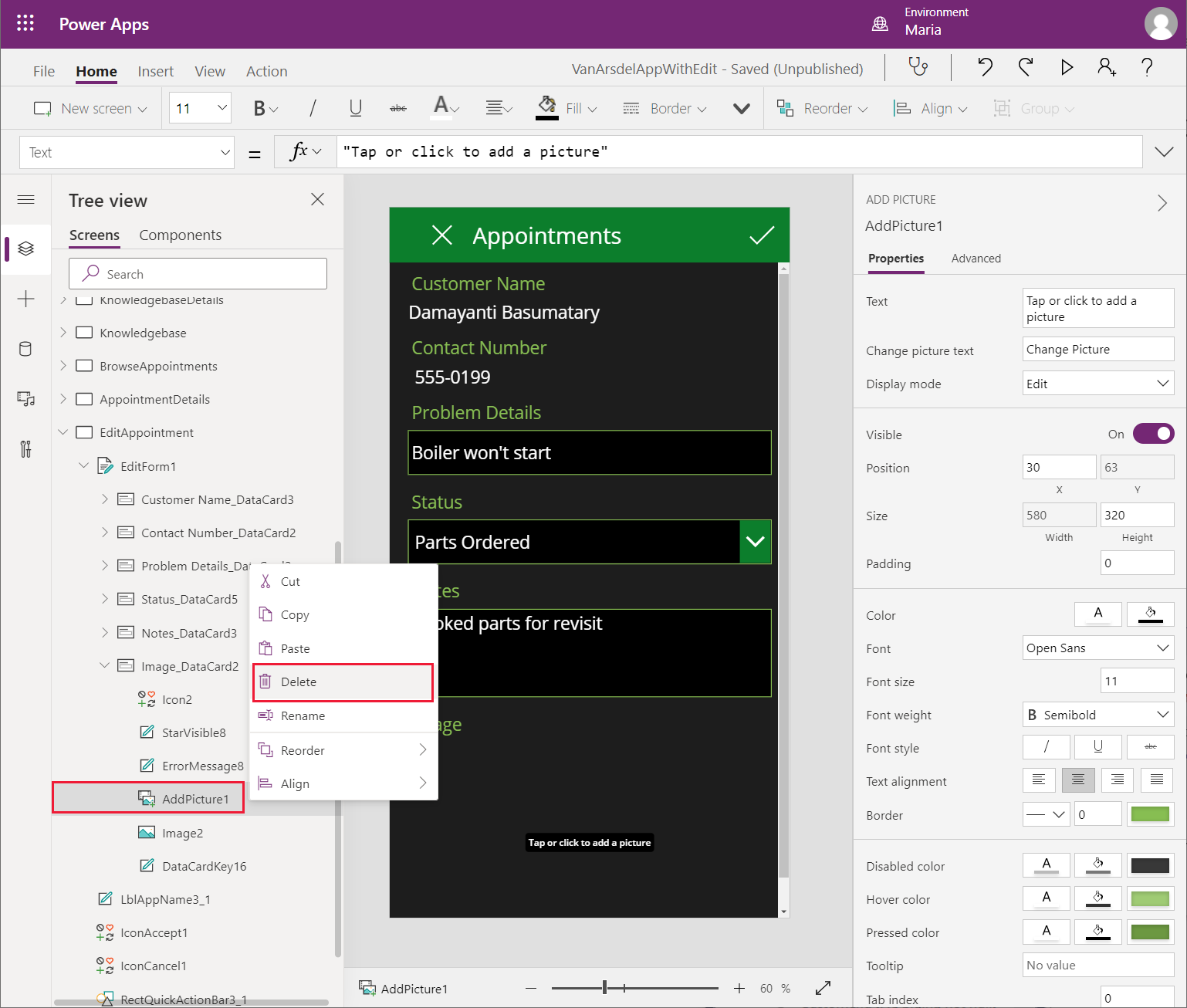Toggle underline in Font style
Image resolution: width=1187 pixels, height=1008 pixels.
(1097, 747)
